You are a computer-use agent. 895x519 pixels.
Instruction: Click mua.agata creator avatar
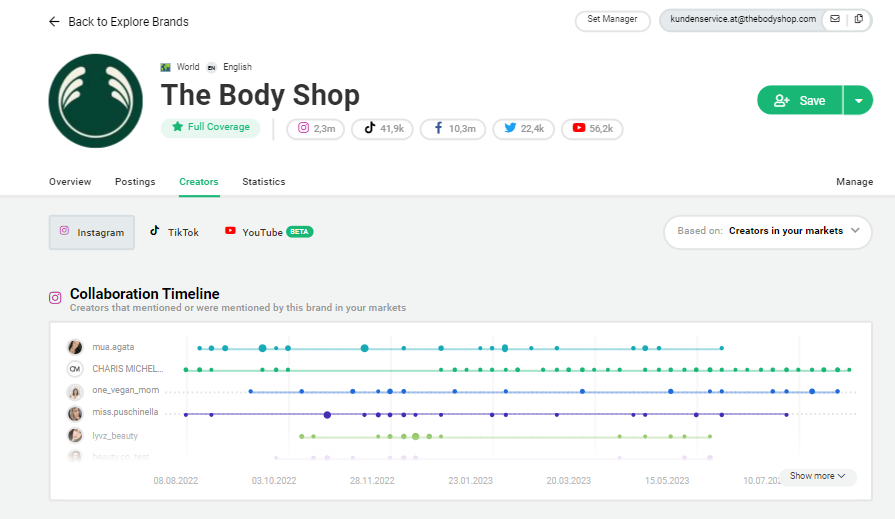click(x=75, y=347)
